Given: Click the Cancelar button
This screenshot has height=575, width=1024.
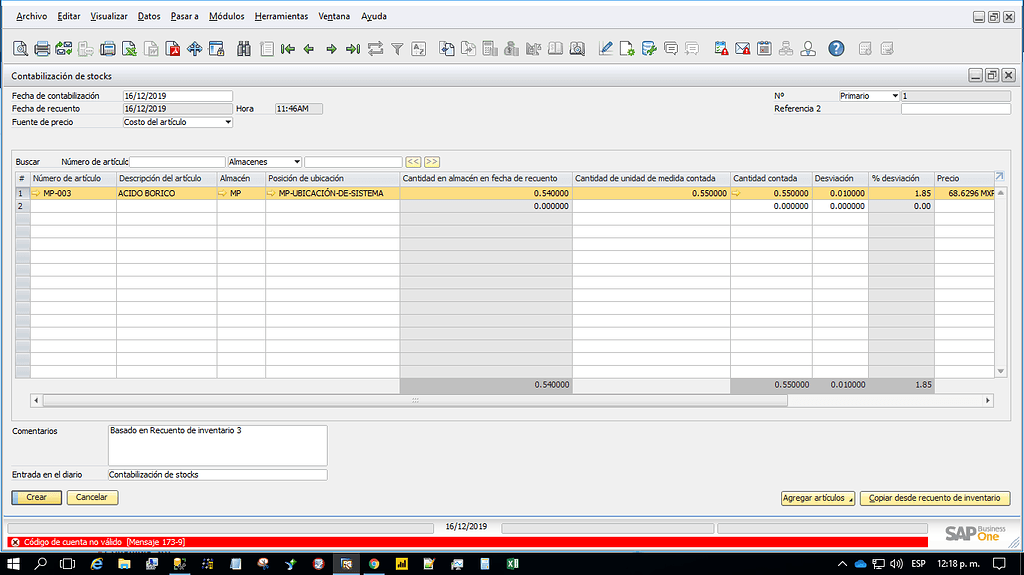Looking at the screenshot, I should (x=92, y=497).
